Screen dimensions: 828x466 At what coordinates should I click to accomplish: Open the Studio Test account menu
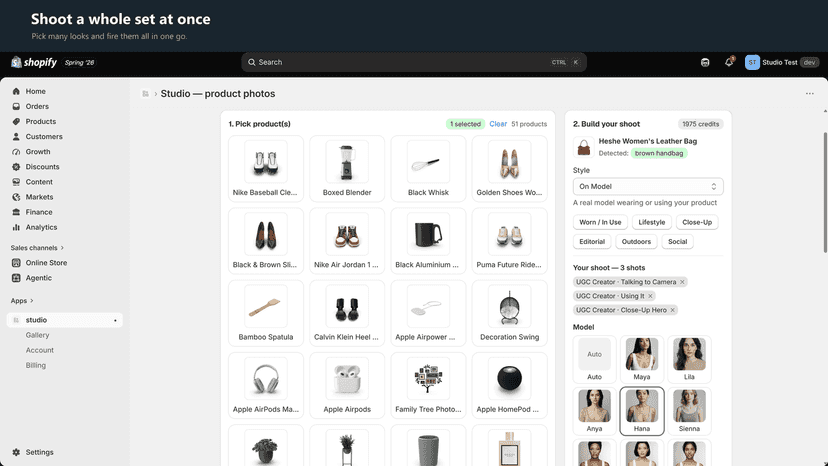point(782,62)
